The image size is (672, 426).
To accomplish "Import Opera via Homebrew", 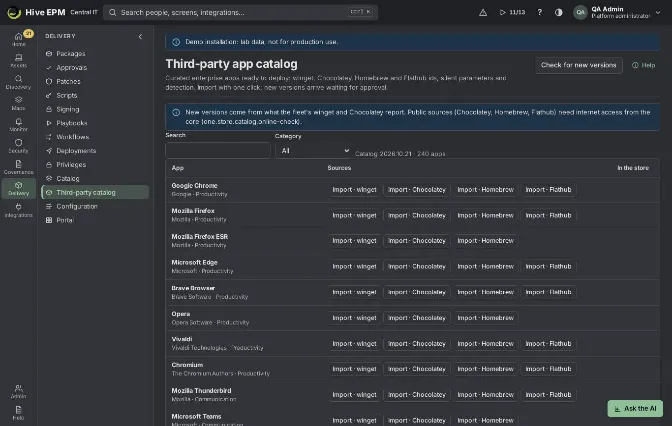I will point(485,318).
